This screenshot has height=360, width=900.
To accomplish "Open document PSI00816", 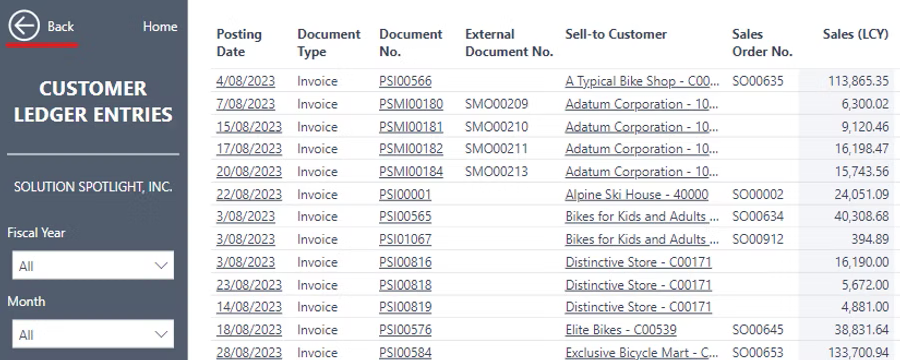I will click(x=405, y=262).
